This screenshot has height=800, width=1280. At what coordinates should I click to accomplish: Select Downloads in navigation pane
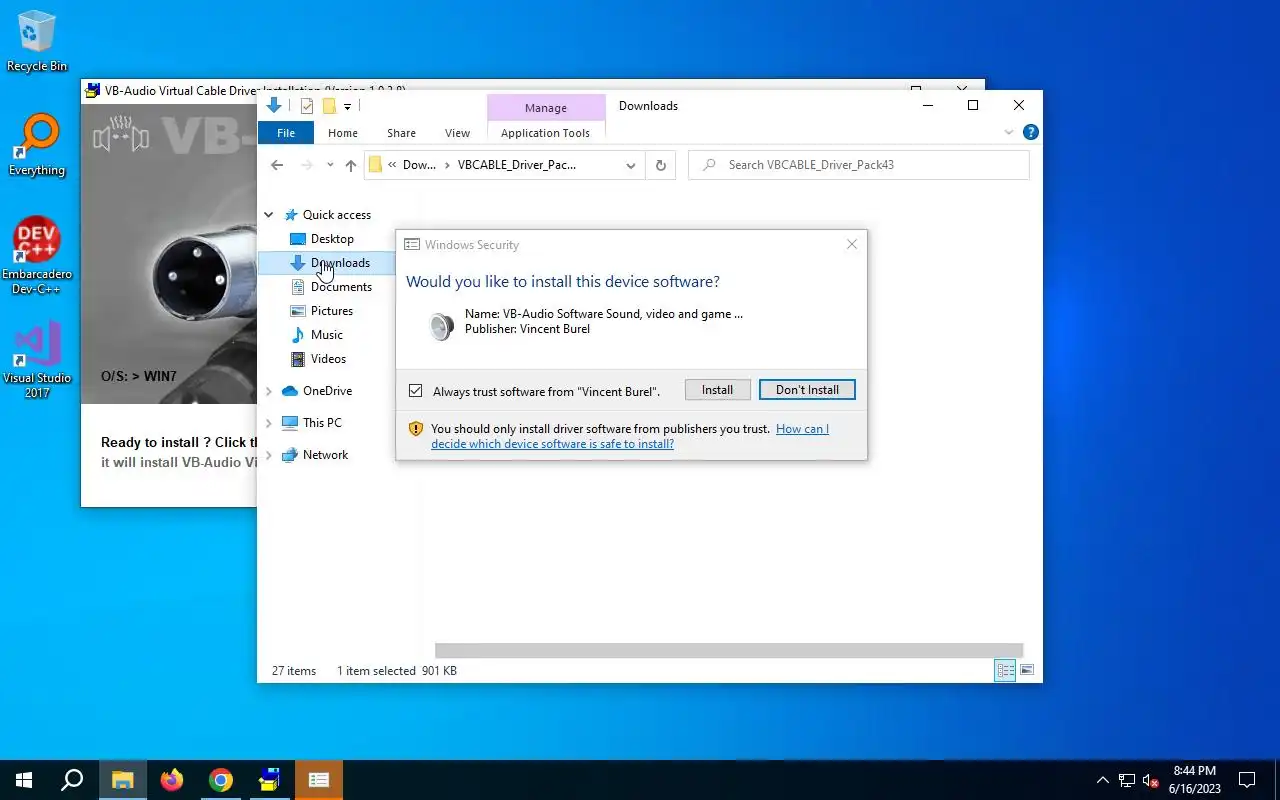[x=340, y=263]
